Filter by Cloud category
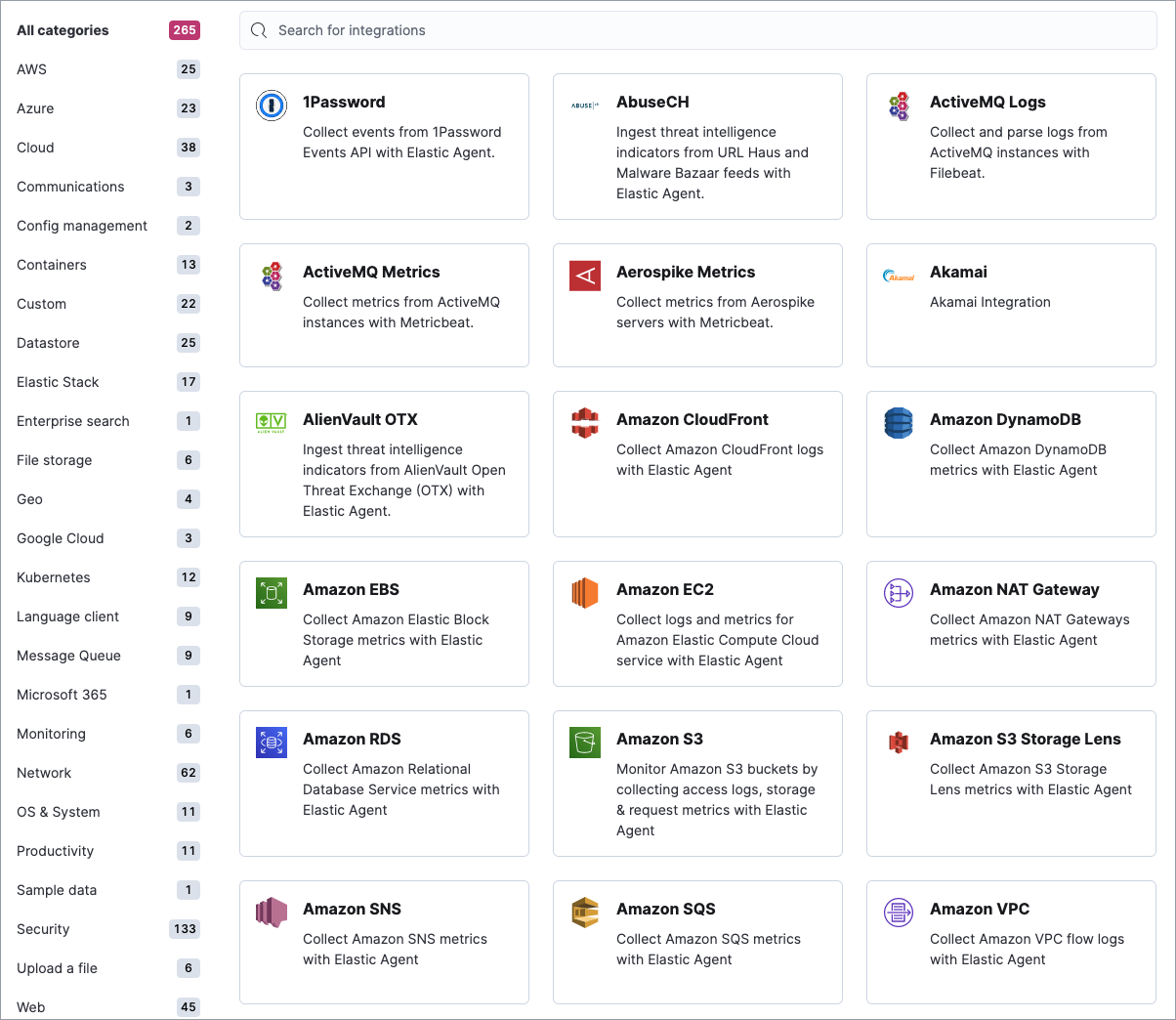 [107, 148]
